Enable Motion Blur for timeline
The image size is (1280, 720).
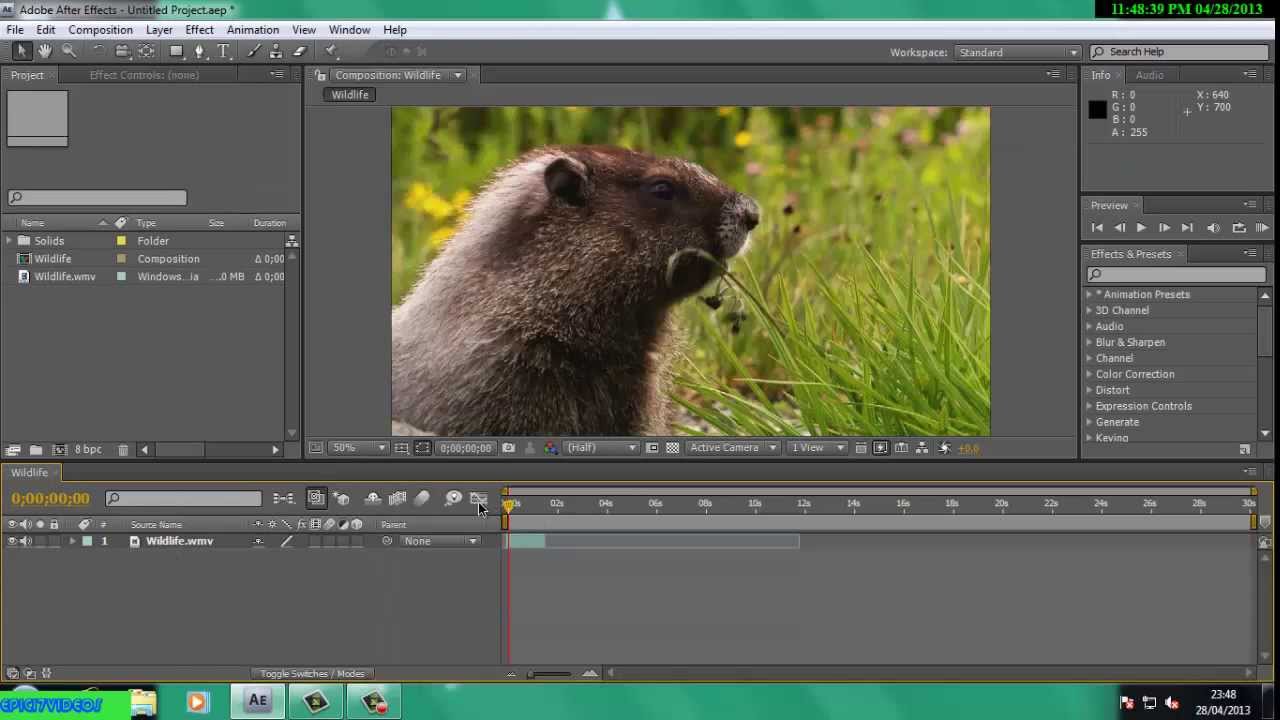(422, 498)
